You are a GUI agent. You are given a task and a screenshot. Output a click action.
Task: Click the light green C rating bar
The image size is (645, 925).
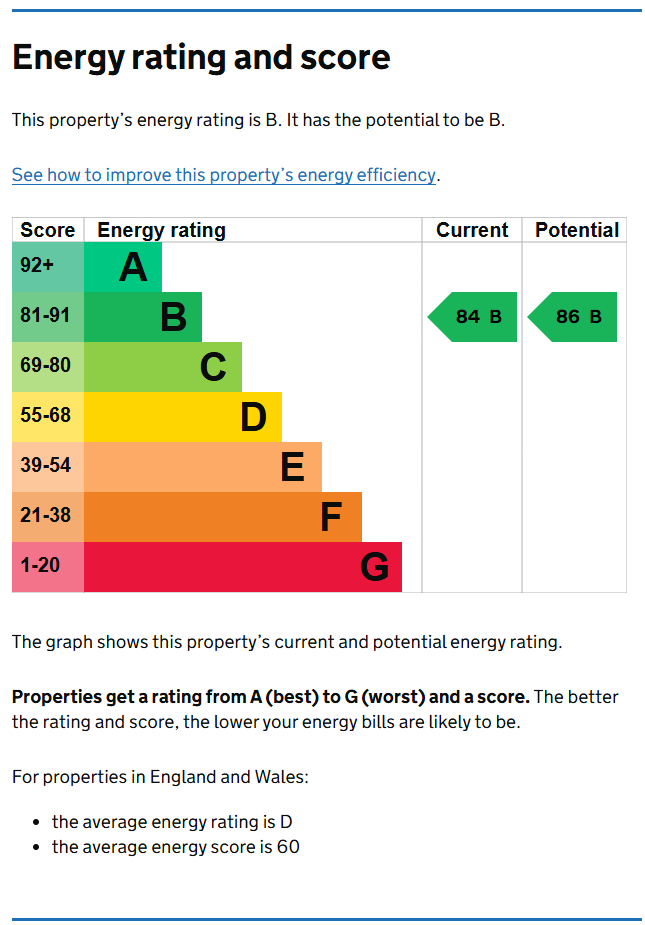tap(163, 367)
